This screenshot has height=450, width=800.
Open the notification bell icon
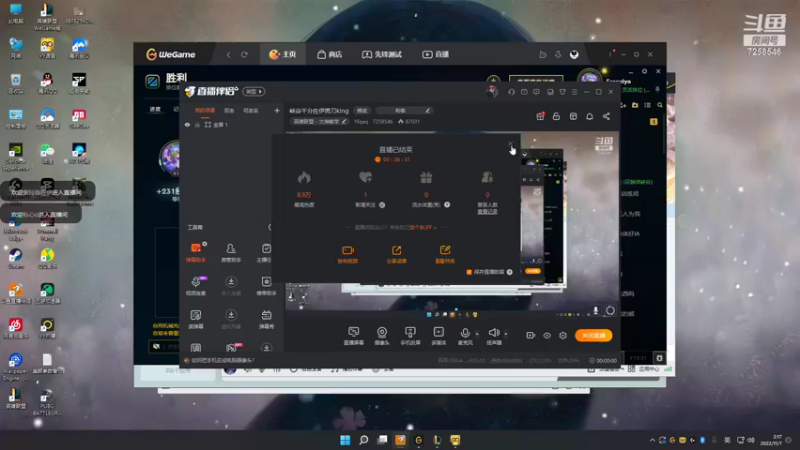(x=589, y=116)
